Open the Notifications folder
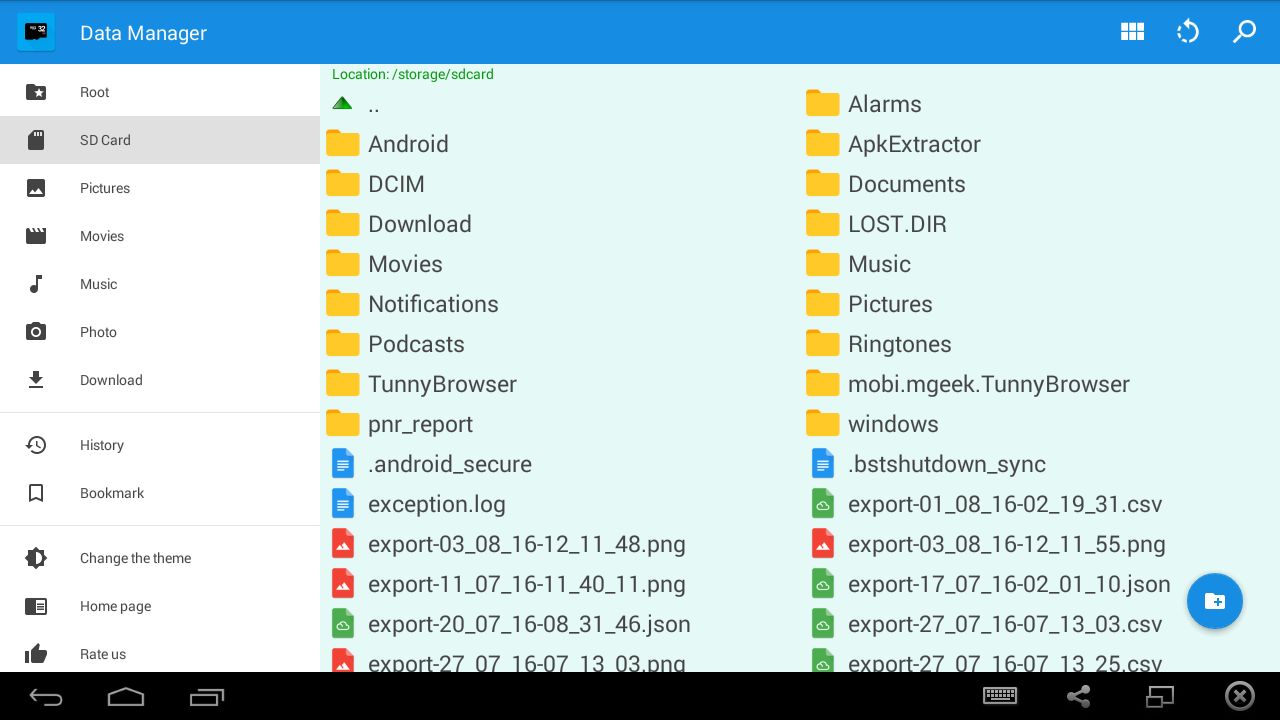1280x720 pixels. click(560, 304)
